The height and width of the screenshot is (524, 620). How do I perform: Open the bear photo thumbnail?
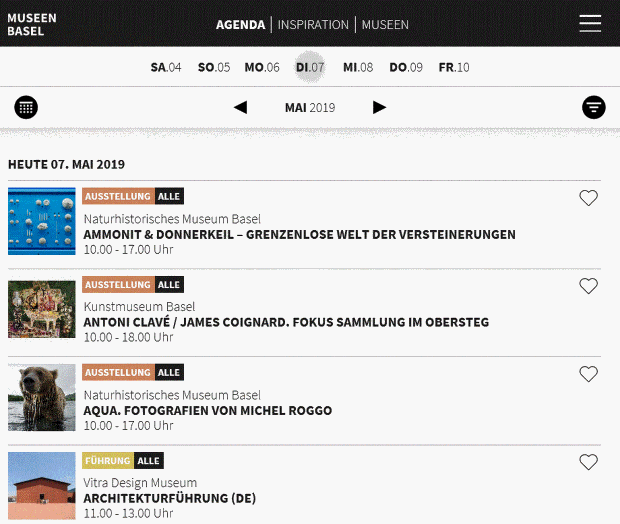[x=42, y=397]
